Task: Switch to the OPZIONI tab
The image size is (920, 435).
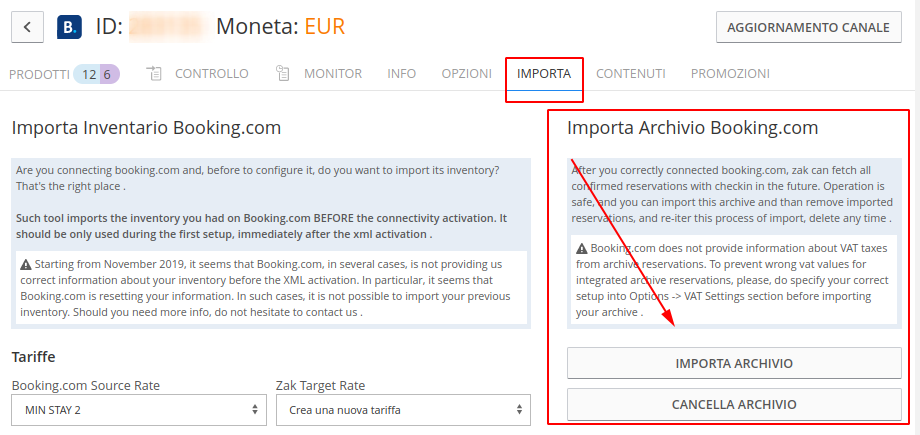Action: tap(466, 74)
